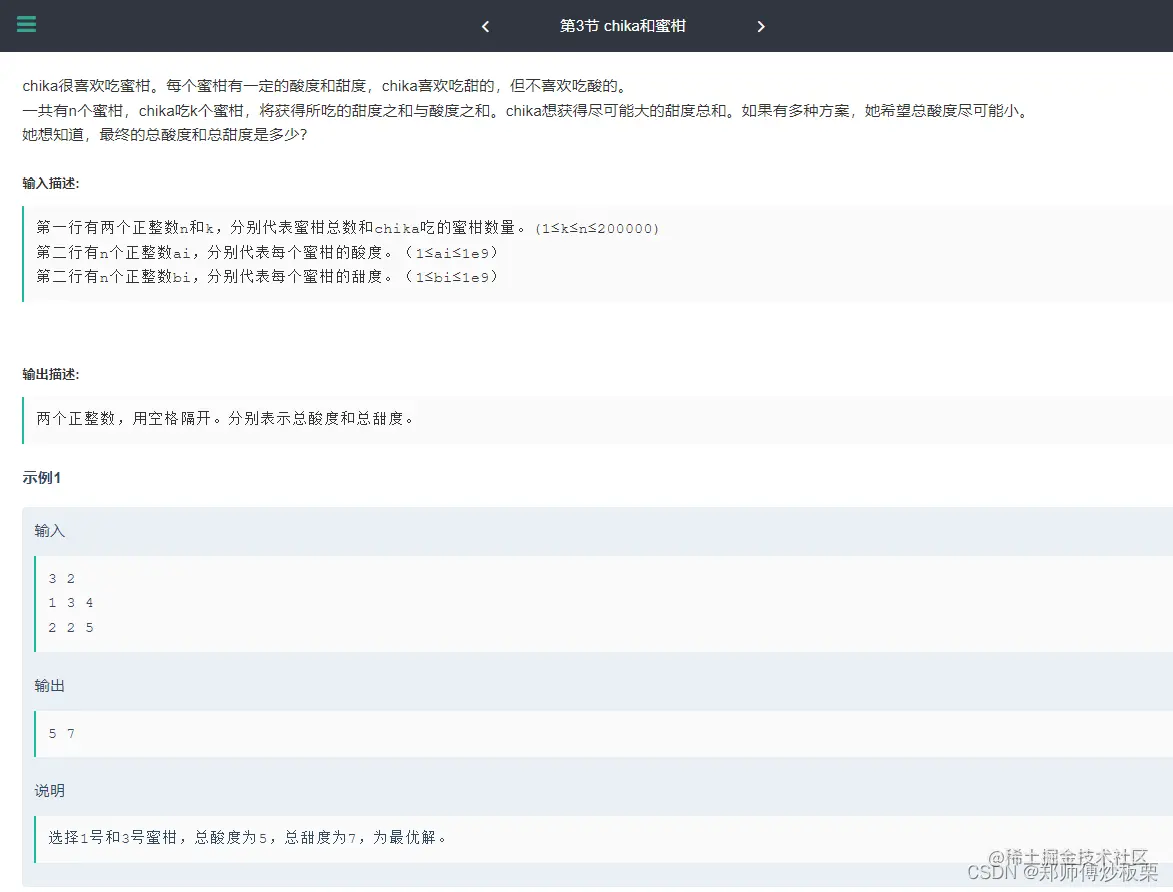Select sample input line '1 3 4'
1173x892 pixels.
coord(71,602)
